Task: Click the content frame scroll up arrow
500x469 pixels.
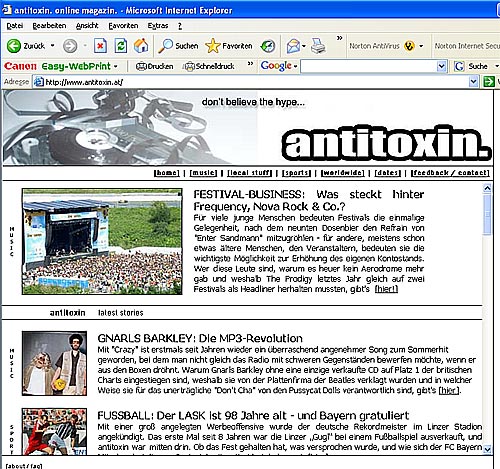Action: [487, 188]
